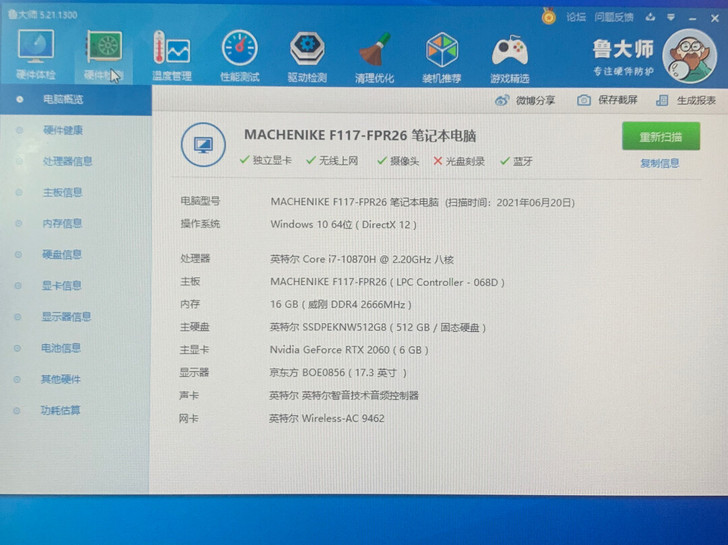Select the 驱动检测 driver detection icon
728x545 pixels.
pos(307,50)
